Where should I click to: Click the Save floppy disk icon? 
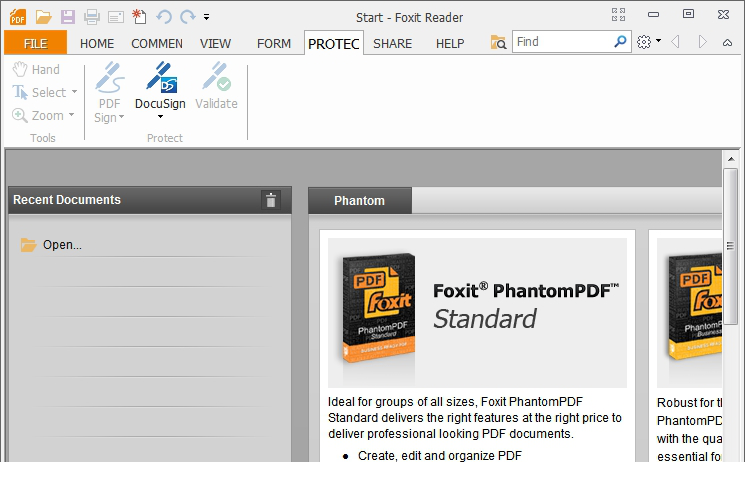click(x=67, y=17)
